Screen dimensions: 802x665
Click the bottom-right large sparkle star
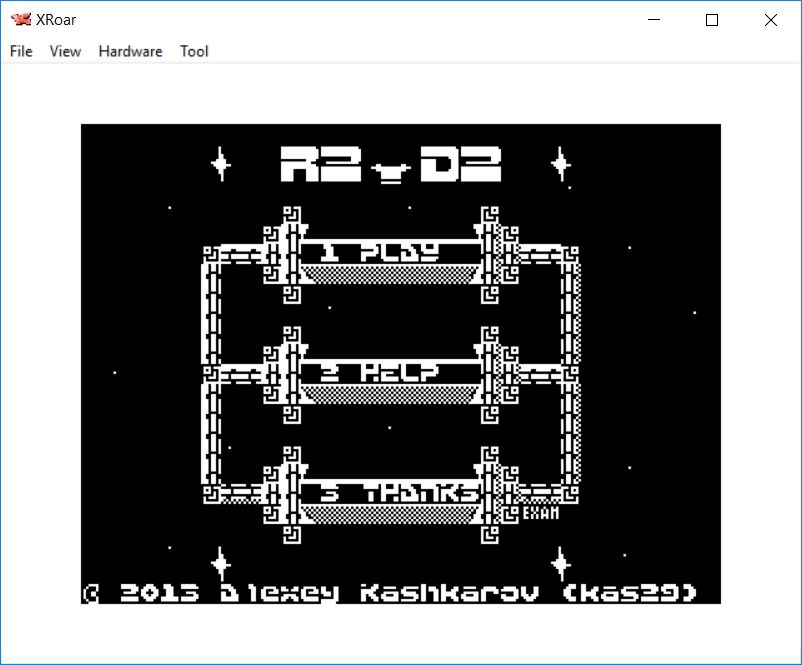(x=561, y=563)
